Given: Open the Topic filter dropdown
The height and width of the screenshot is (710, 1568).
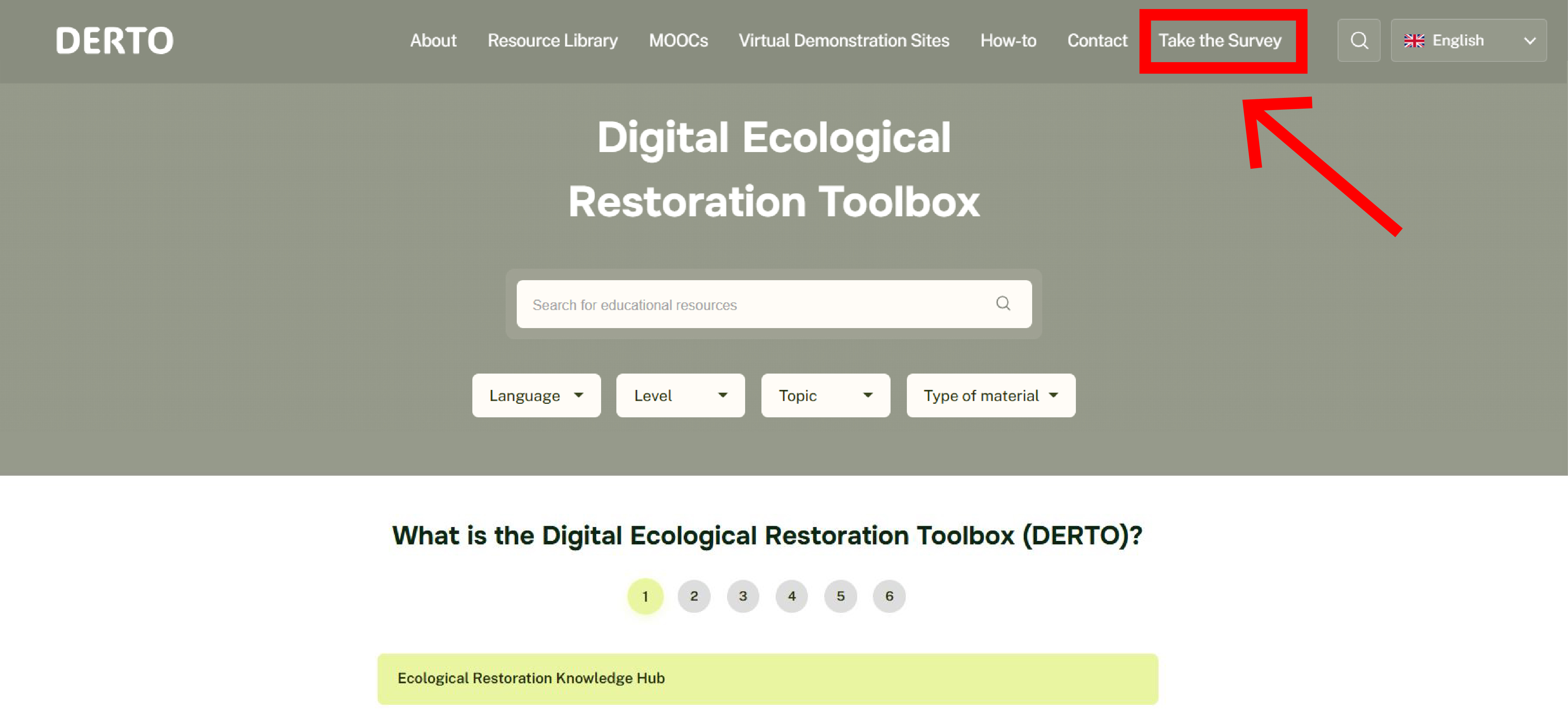Looking at the screenshot, I should 825,395.
